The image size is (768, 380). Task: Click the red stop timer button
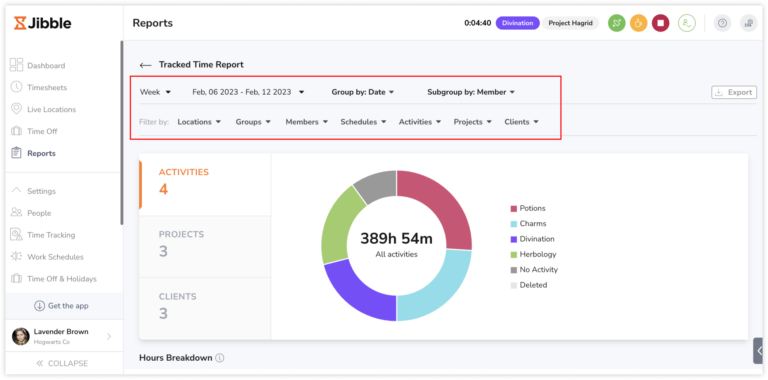point(660,23)
